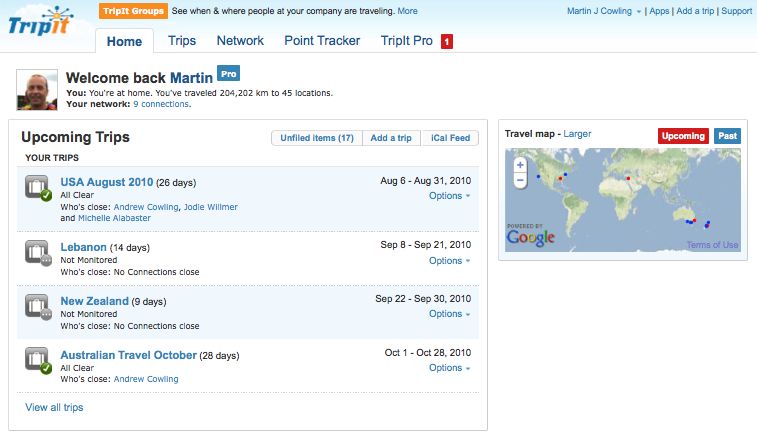Viewport: 757px width, 438px height.
Task: Show Upcoming trips on travel map
Action: 683,136
